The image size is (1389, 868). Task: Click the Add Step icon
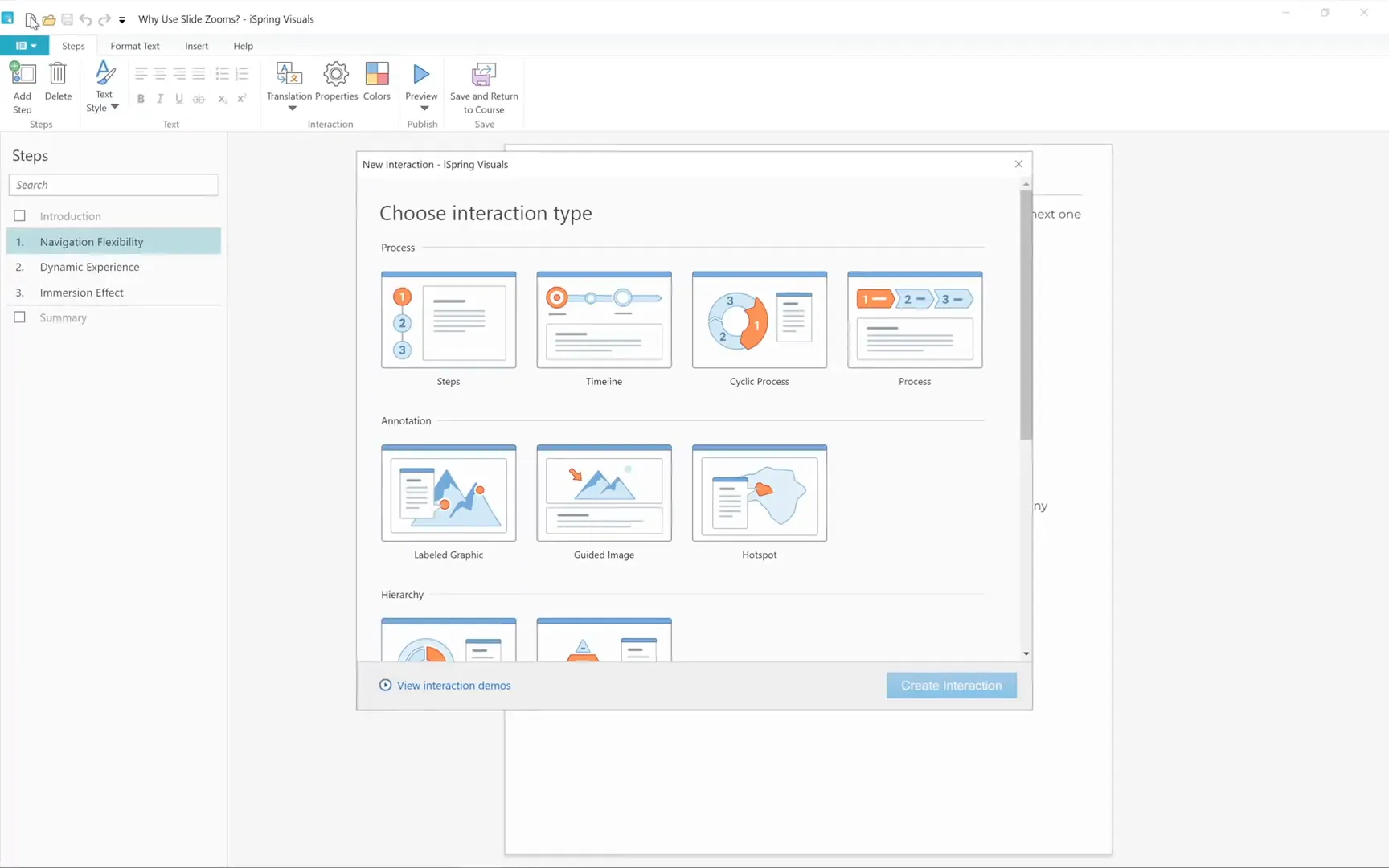(23, 73)
